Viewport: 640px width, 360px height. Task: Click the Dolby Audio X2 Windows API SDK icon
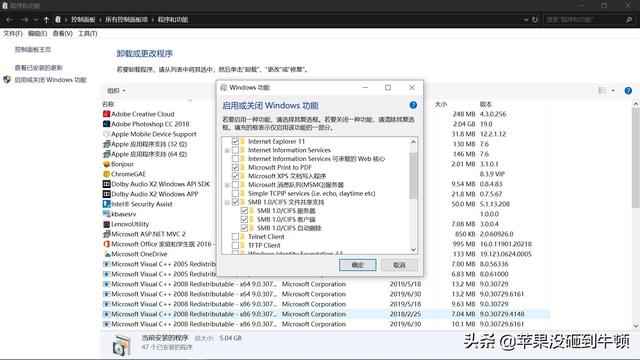(x=107, y=184)
